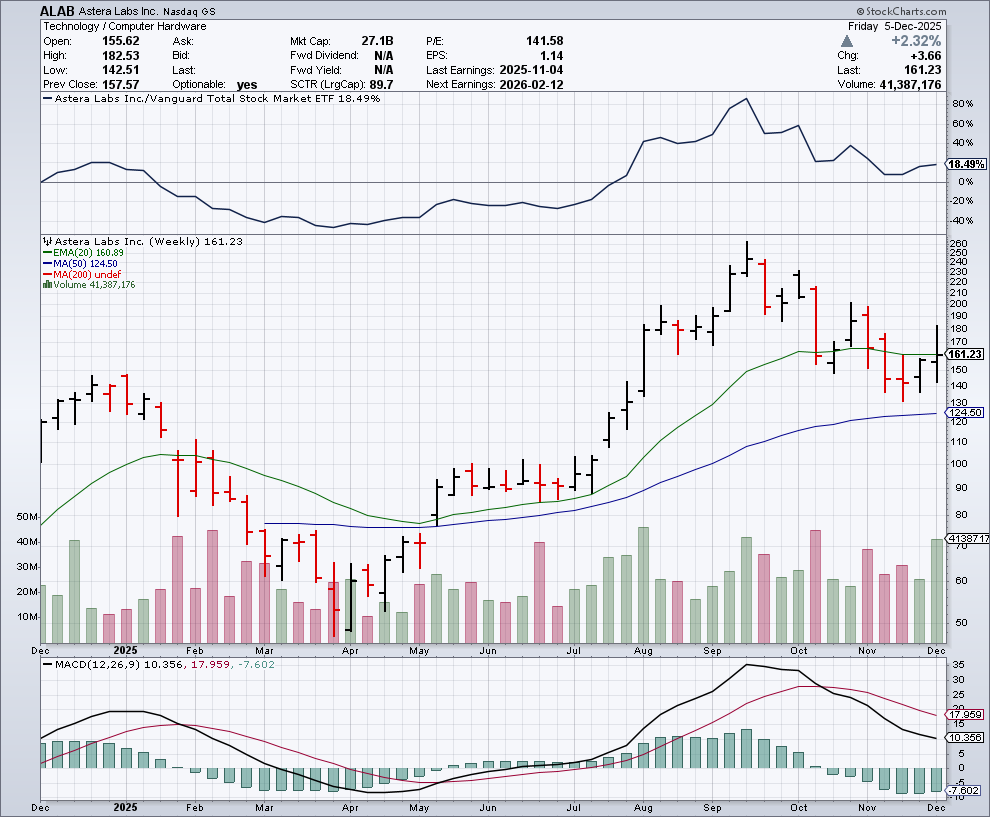Click the blue MA(50) legend line marker

pos(45,264)
